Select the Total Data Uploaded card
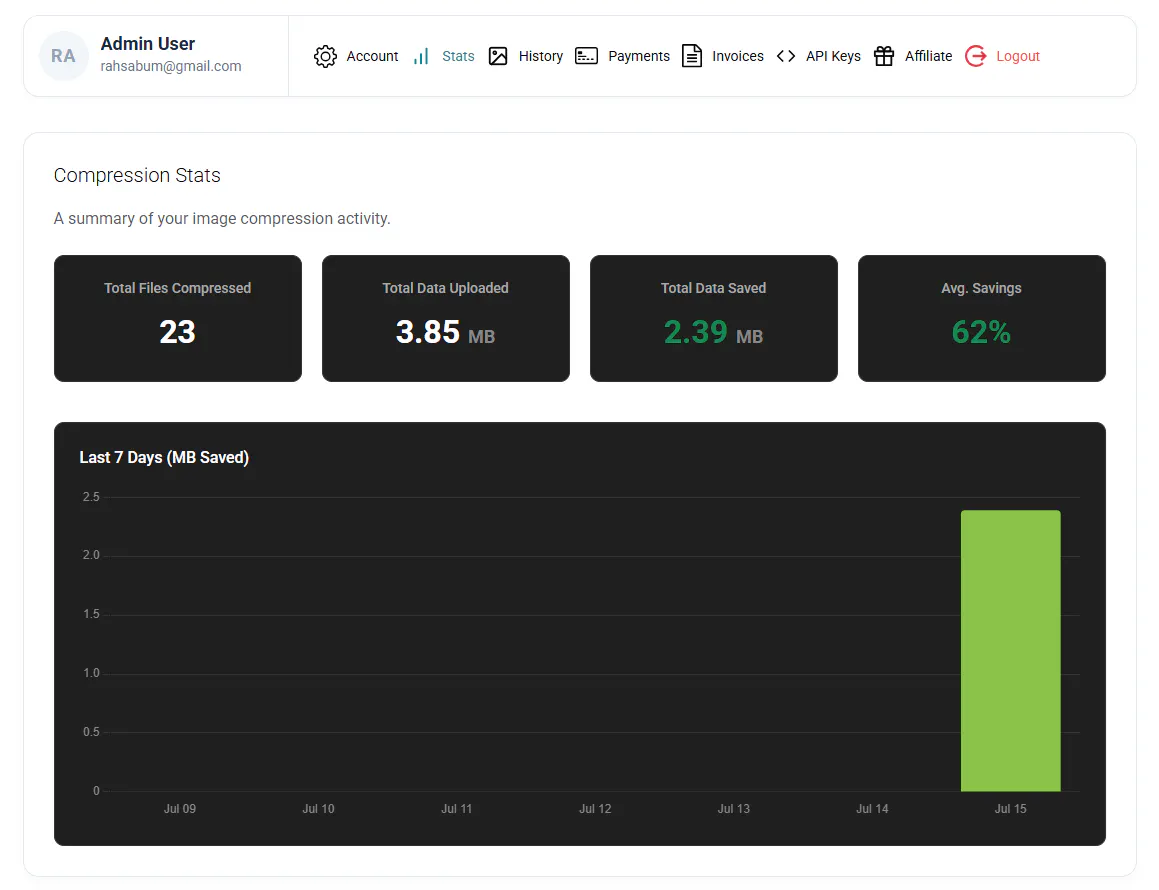 click(x=446, y=319)
